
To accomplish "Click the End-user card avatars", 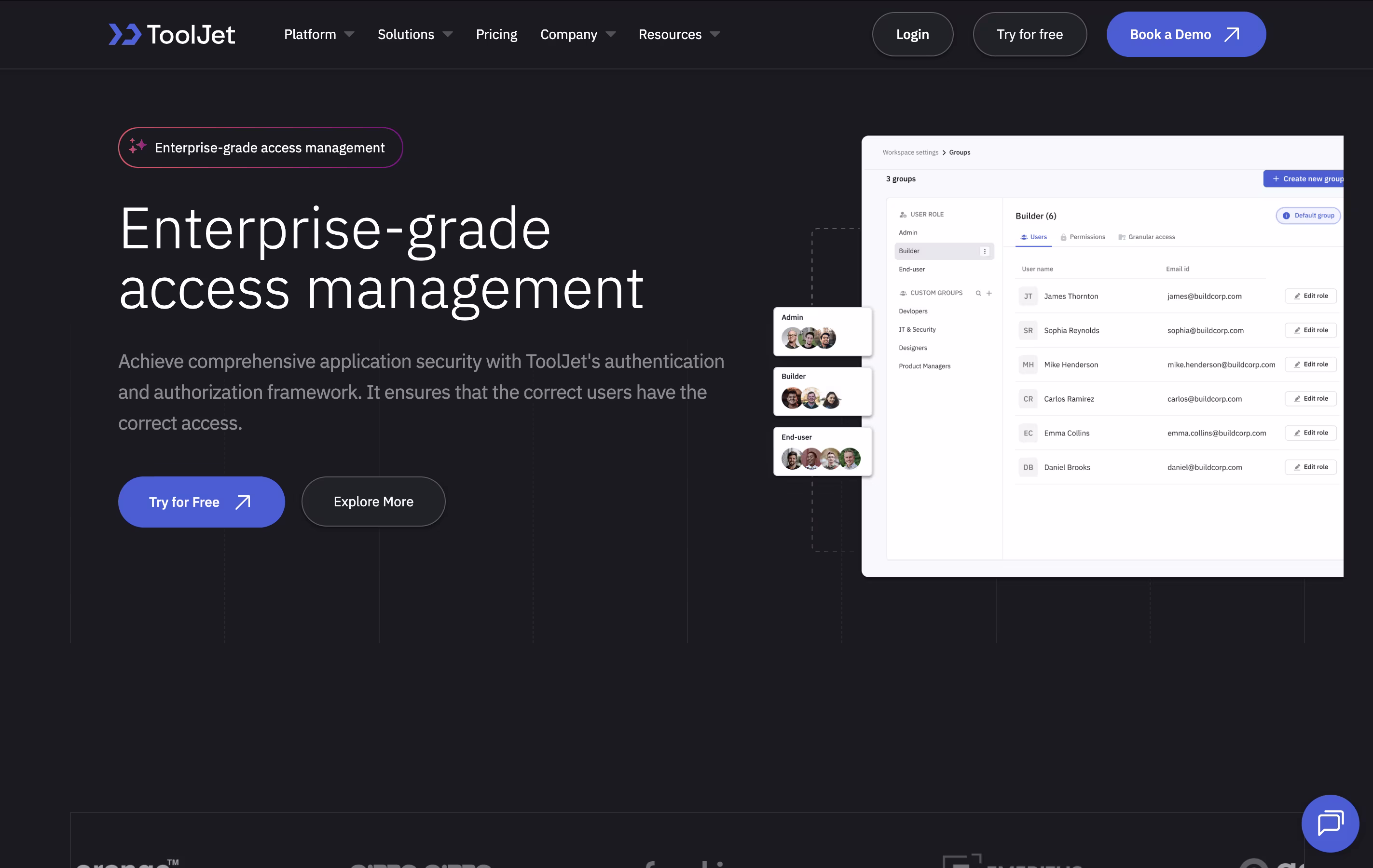I will (x=821, y=458).
